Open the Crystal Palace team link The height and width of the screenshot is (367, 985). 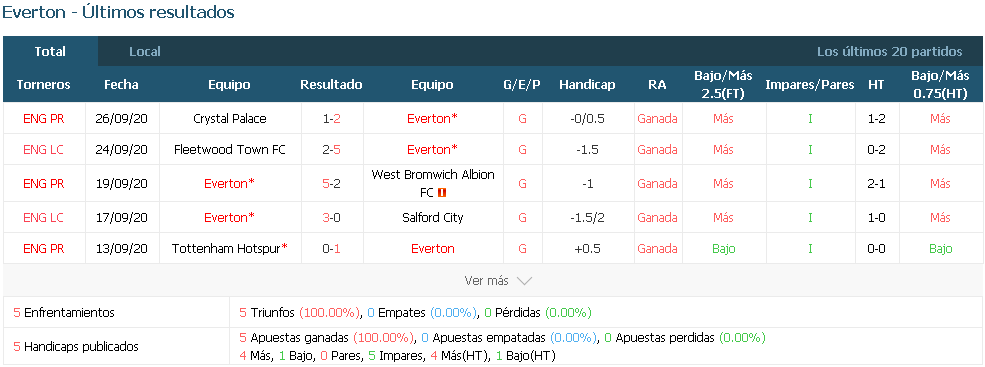(230, 118)
